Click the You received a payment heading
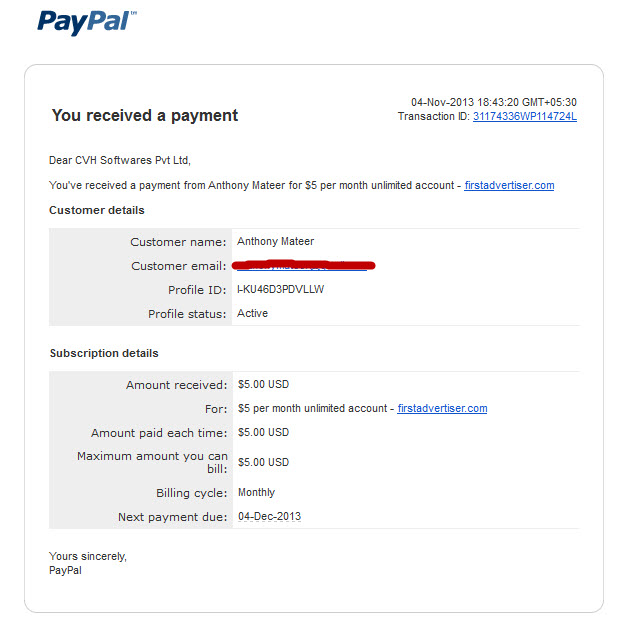 (x=145, y=116)
